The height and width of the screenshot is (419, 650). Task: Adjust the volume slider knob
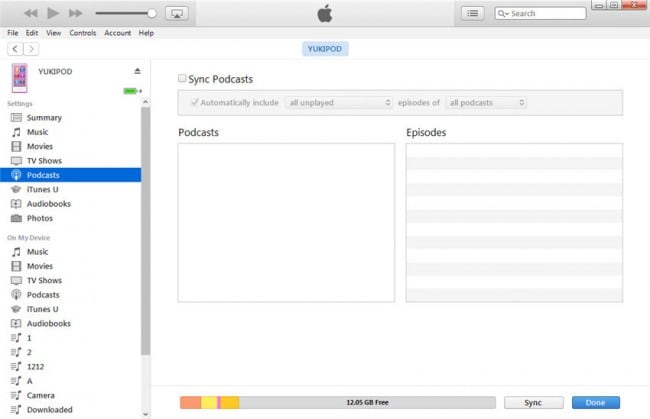pos(152,13)
